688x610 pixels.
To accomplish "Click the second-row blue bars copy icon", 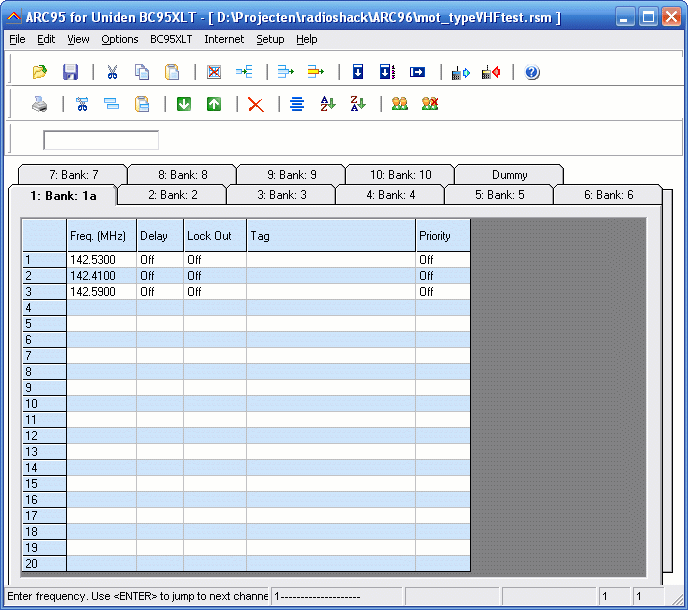I will click(111, 104).
